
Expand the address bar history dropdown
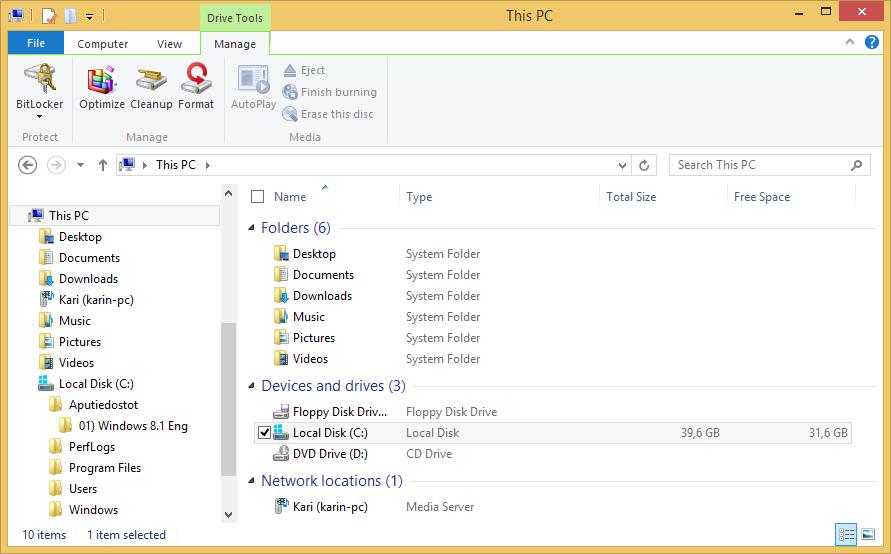click(622, 165)
